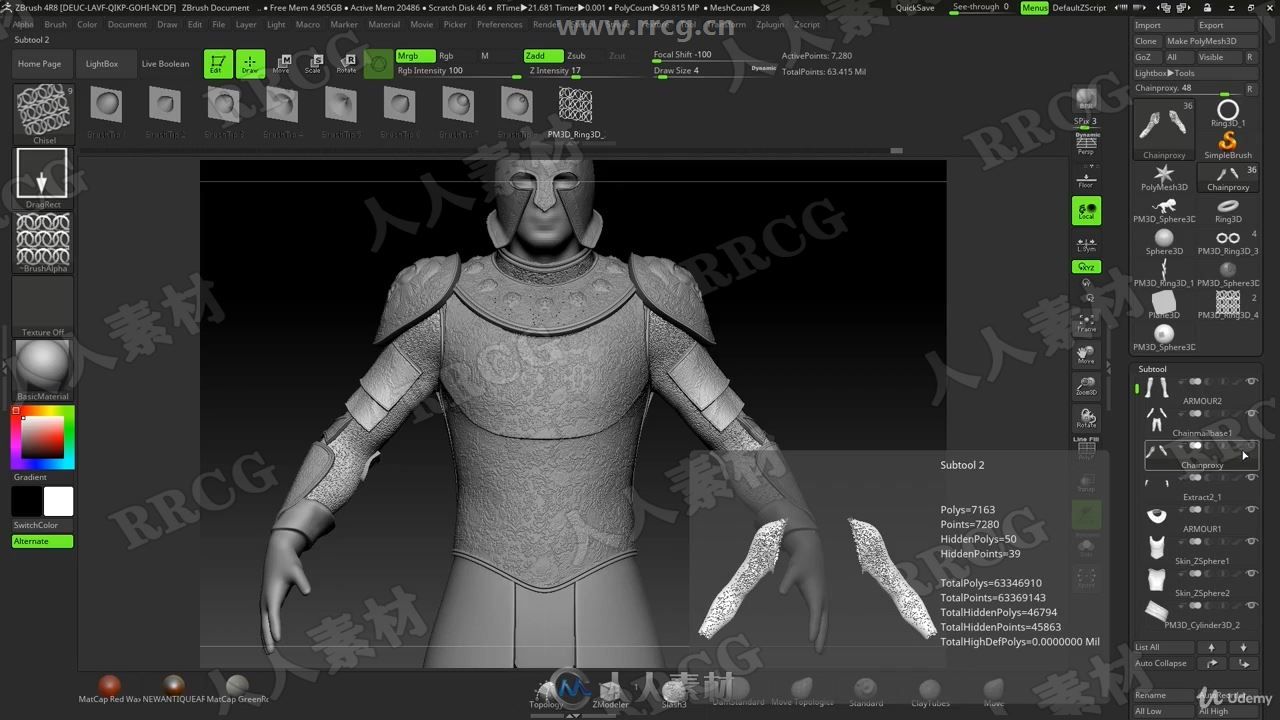Select the Scale transform button
Viewport: 1280px width, 720px height.
[x=314, y=64]
